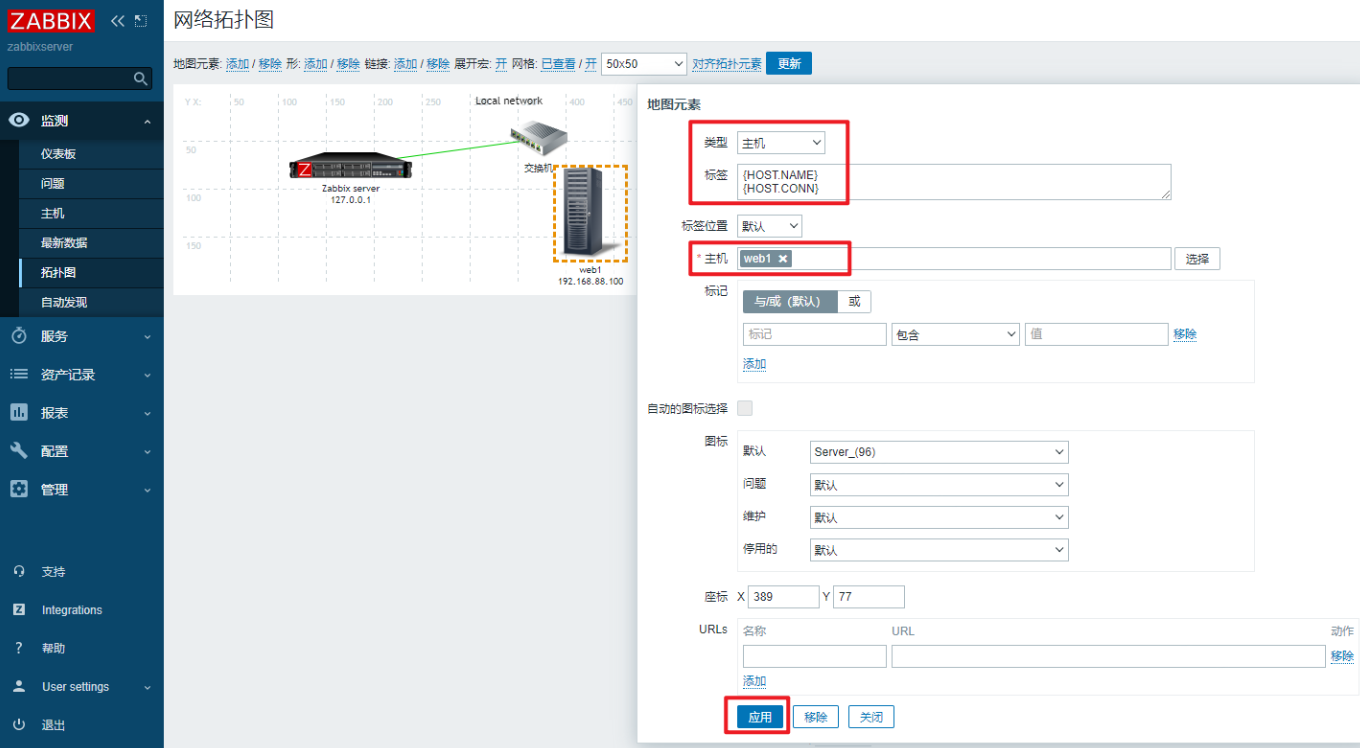The height and width of the screenshot is (748, 1360).
Task: Click 移除 link in URLs row
Action: [1342, 656]
